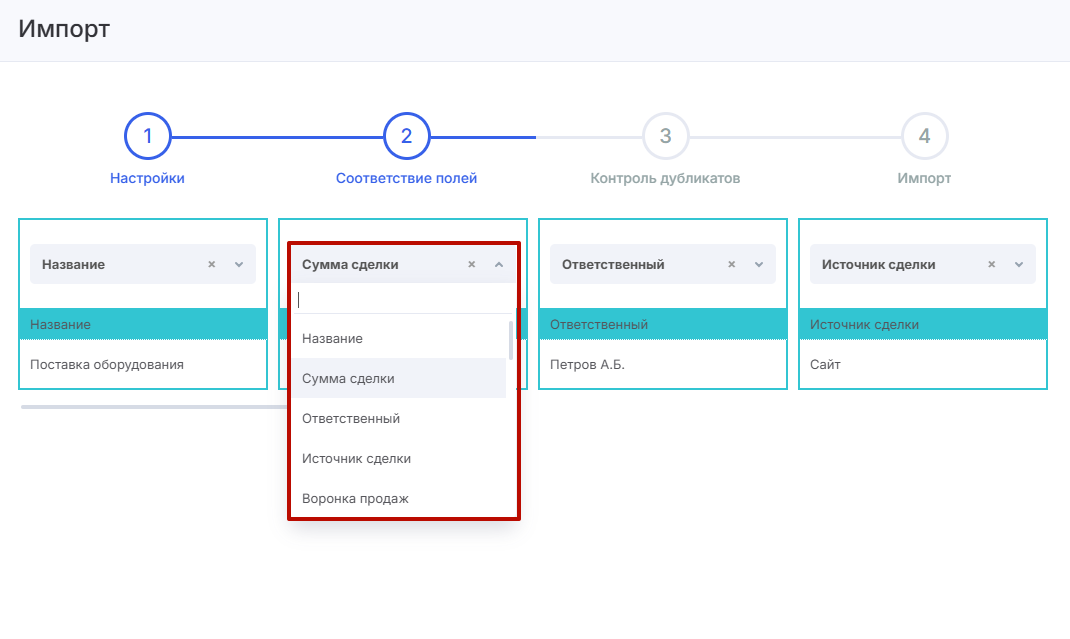Click the dropdown list vertical scrollbar
The height and width of the screenshot is (639, 1070).
[511, 341]
